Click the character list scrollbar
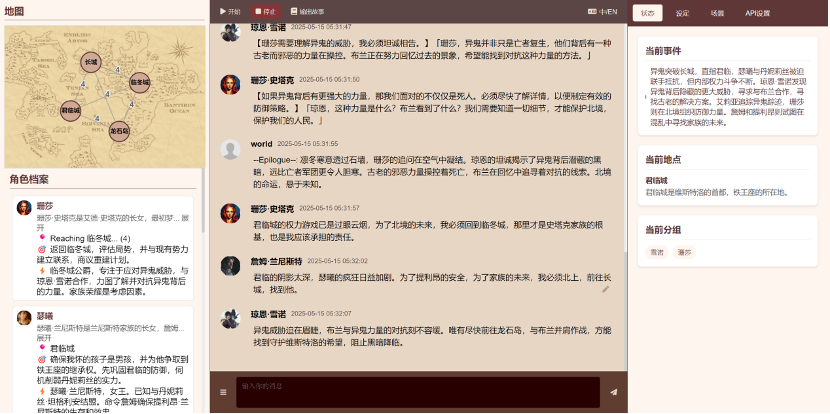 pos(203,201)
